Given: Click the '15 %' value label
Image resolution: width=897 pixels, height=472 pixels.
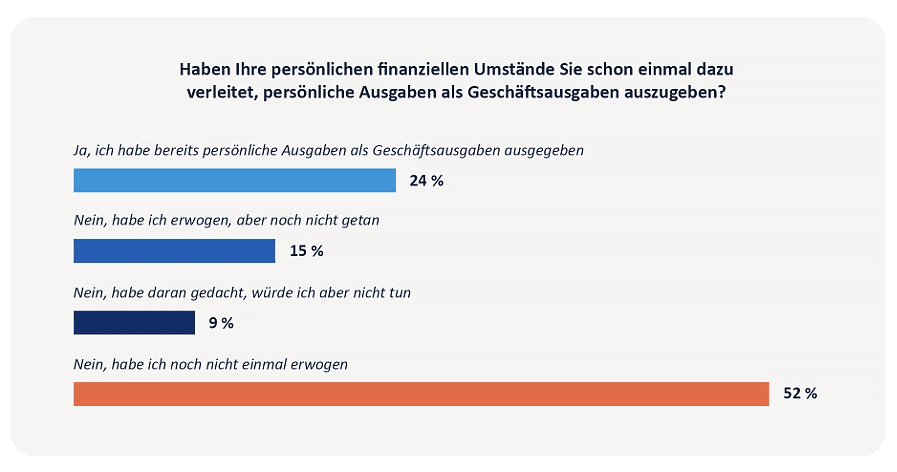Looking at the screenshot, I should point(306,251).
